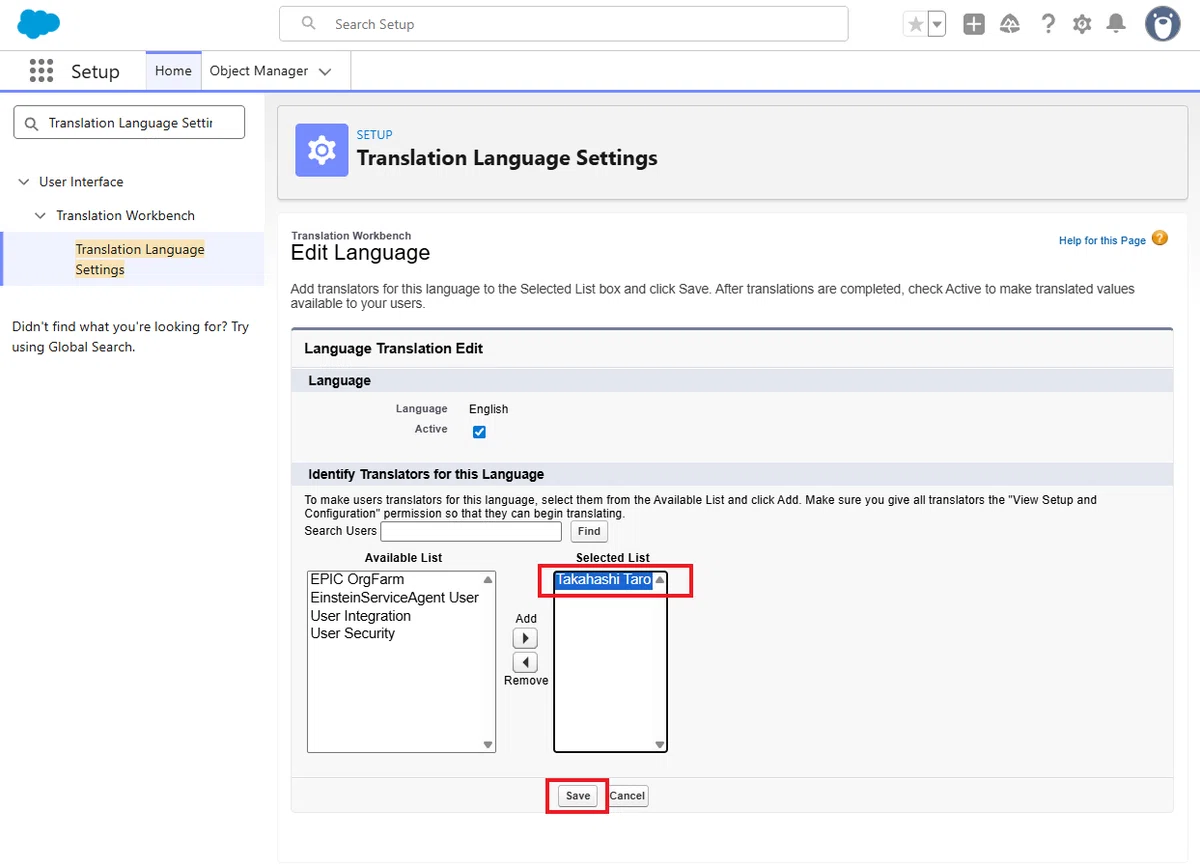Open the global actions plus icon
Screen dimensions: 1200x867
(974, 24)
